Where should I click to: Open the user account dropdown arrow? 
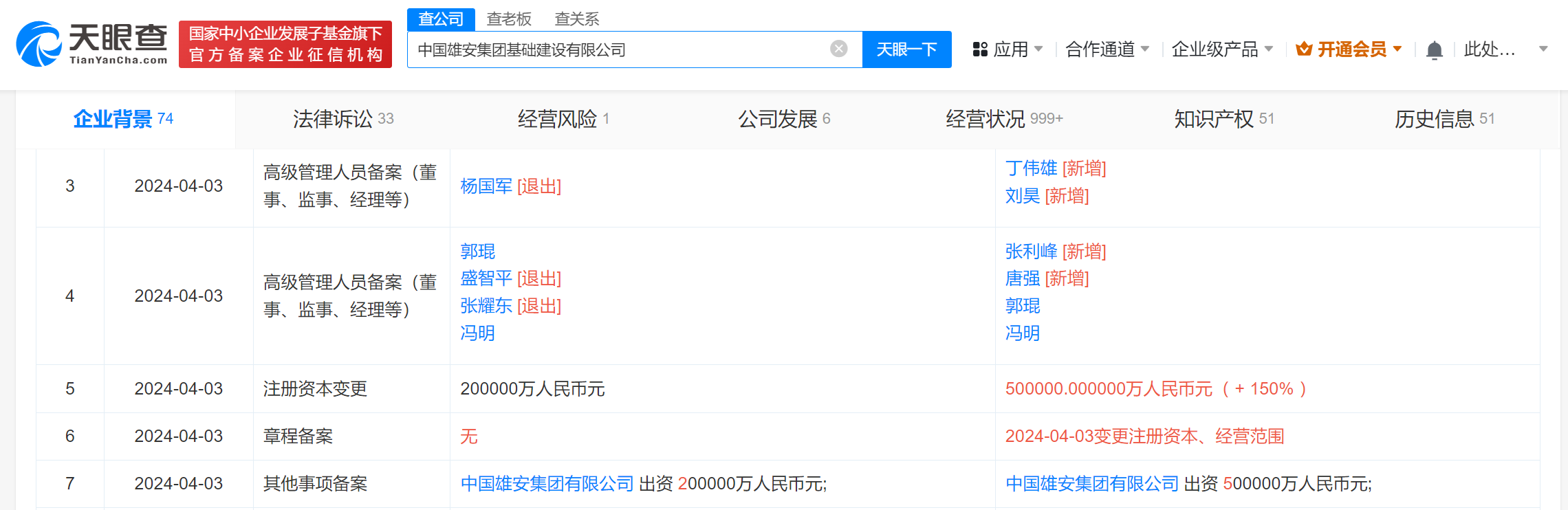[1543, 49]
